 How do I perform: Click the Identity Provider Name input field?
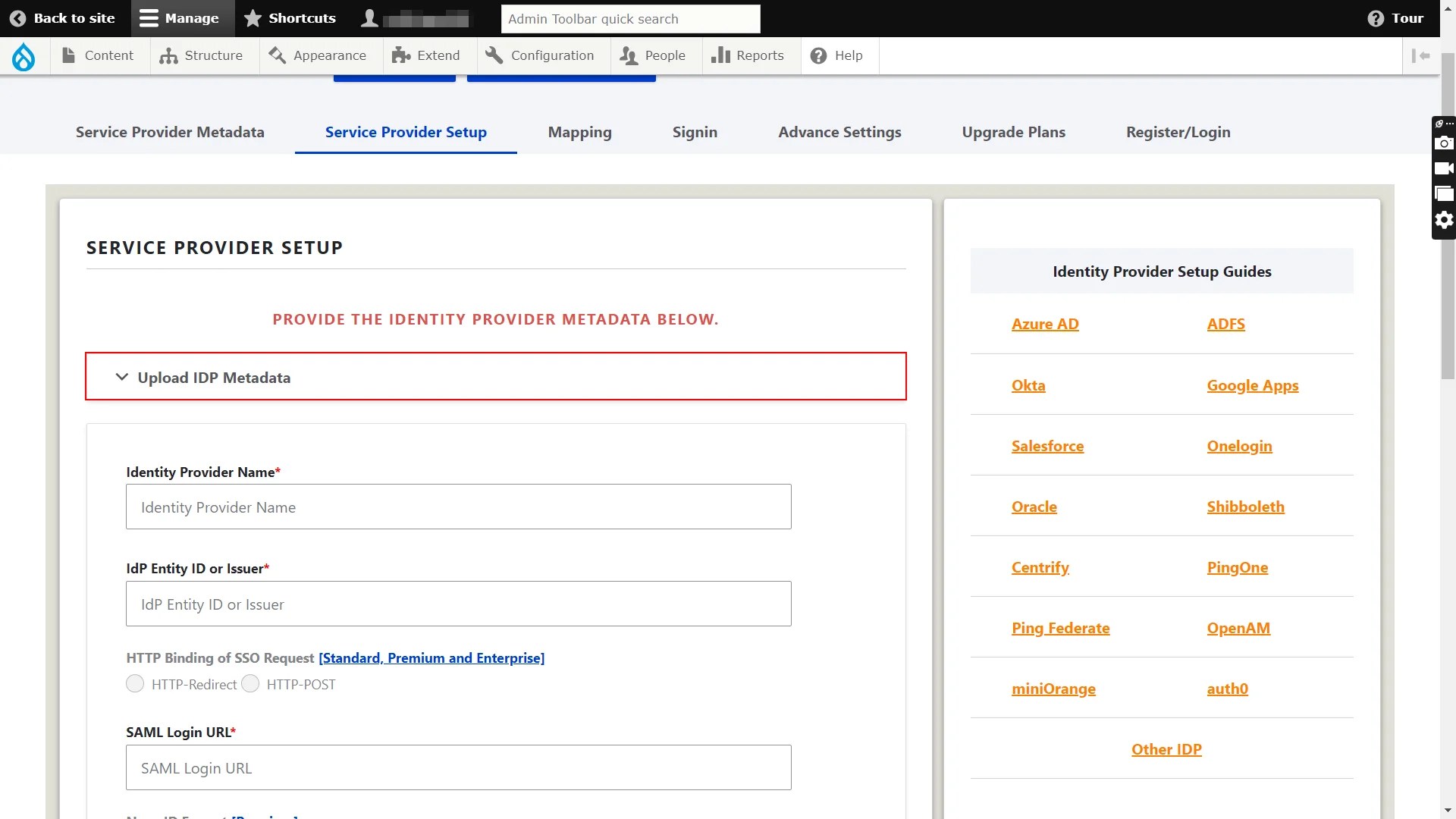click(458, 507)
